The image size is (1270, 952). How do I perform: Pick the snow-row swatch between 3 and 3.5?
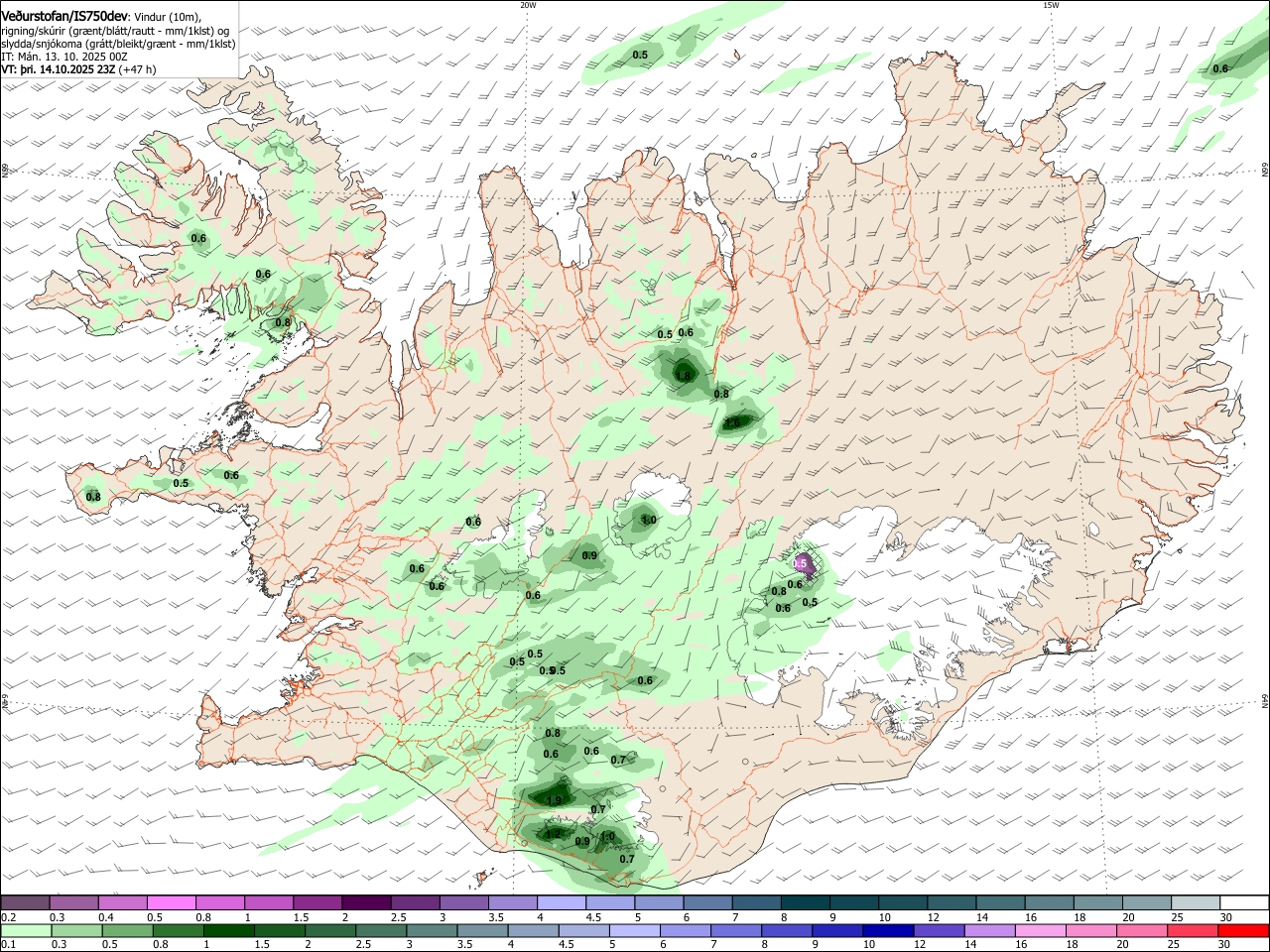(462, 902)
